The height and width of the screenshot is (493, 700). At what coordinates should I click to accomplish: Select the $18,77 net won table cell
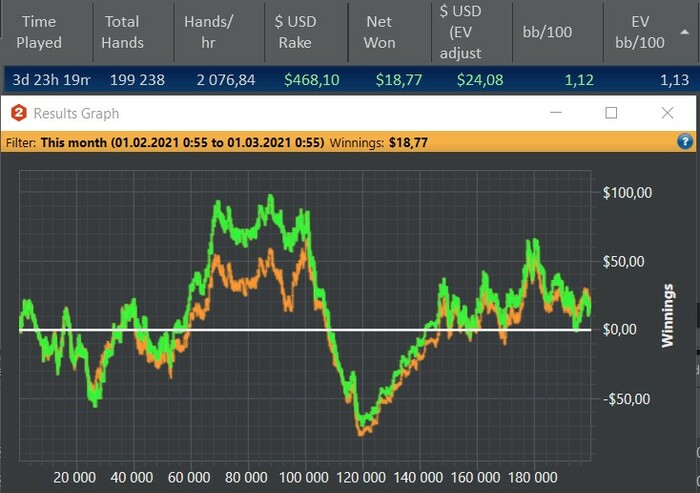click(x=399, y=80)
